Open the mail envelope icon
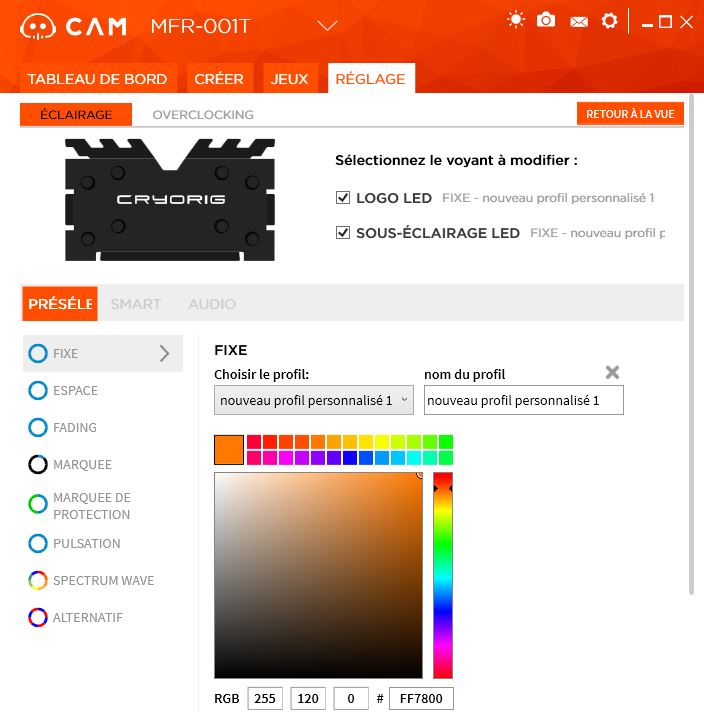704x712 pixels. (x=579, y=22)
